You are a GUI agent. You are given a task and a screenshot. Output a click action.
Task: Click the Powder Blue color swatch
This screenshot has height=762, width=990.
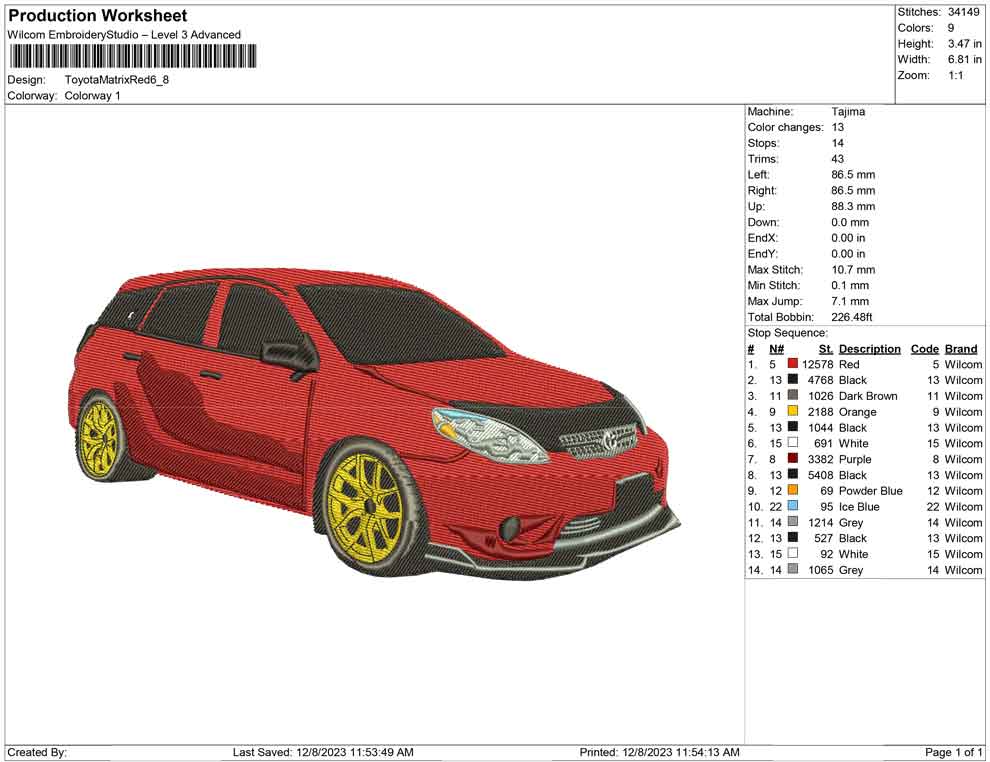(x=794, y=491)
